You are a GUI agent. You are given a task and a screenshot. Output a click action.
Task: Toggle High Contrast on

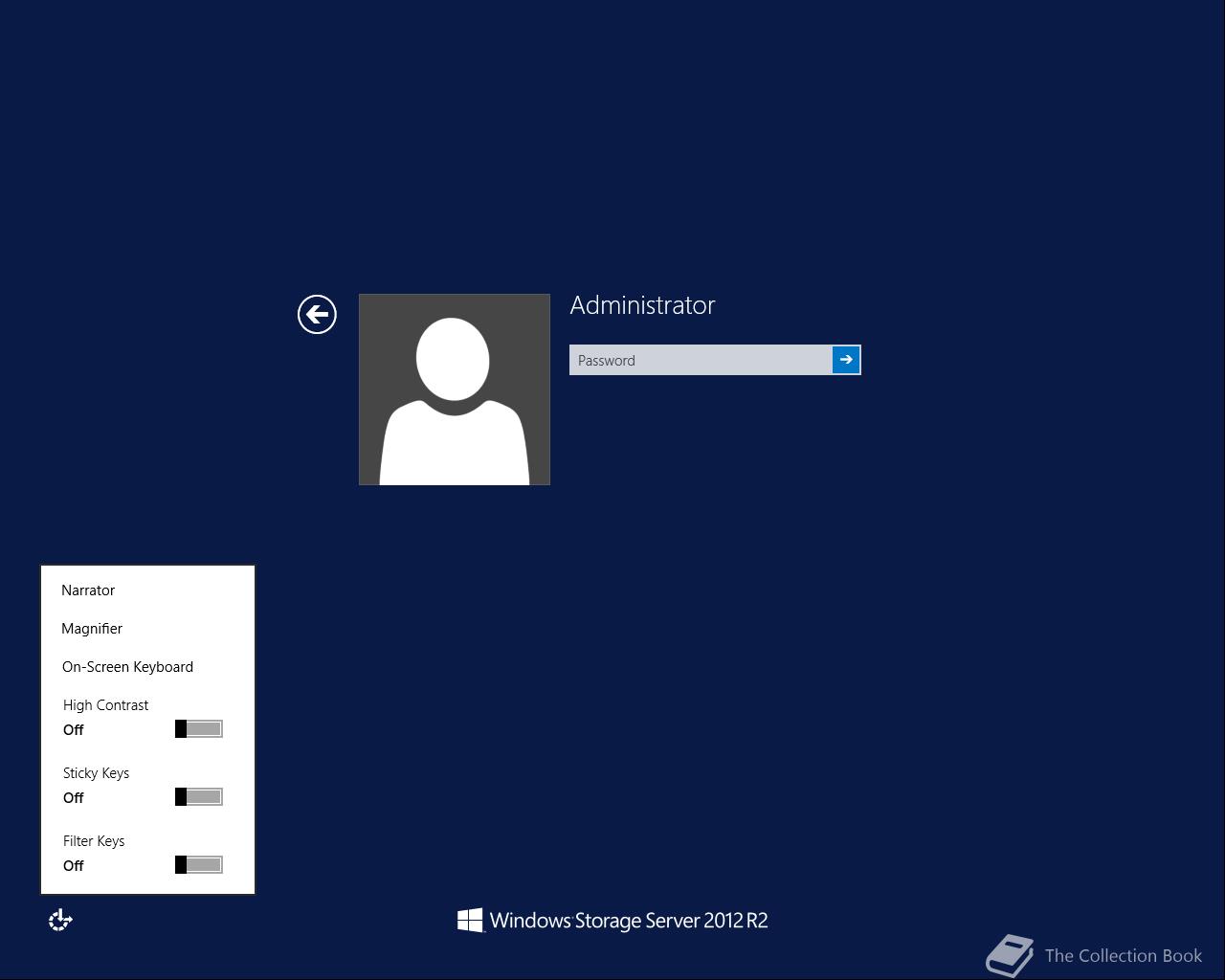pos(198,728)
